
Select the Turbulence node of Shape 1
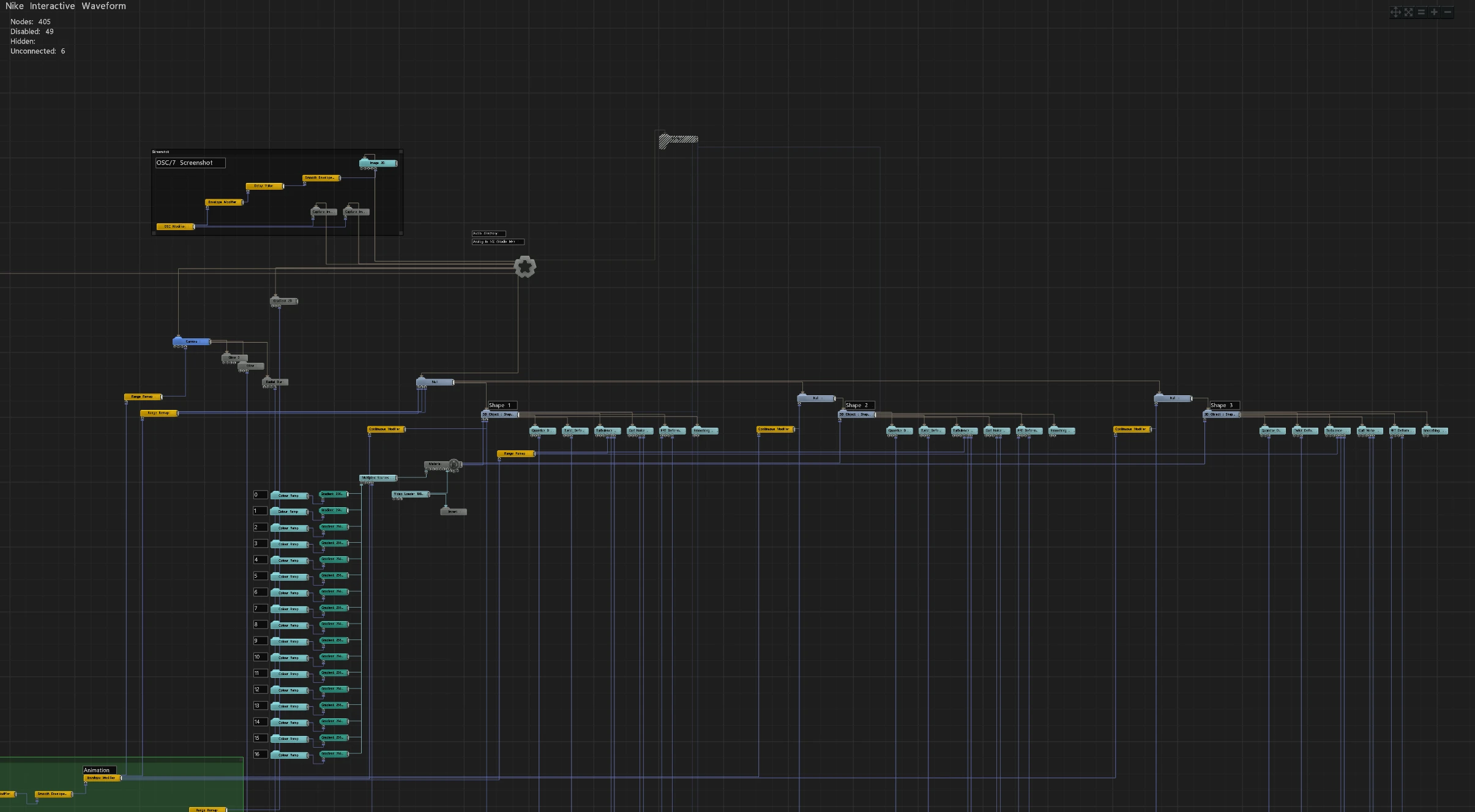coord(607,431)
